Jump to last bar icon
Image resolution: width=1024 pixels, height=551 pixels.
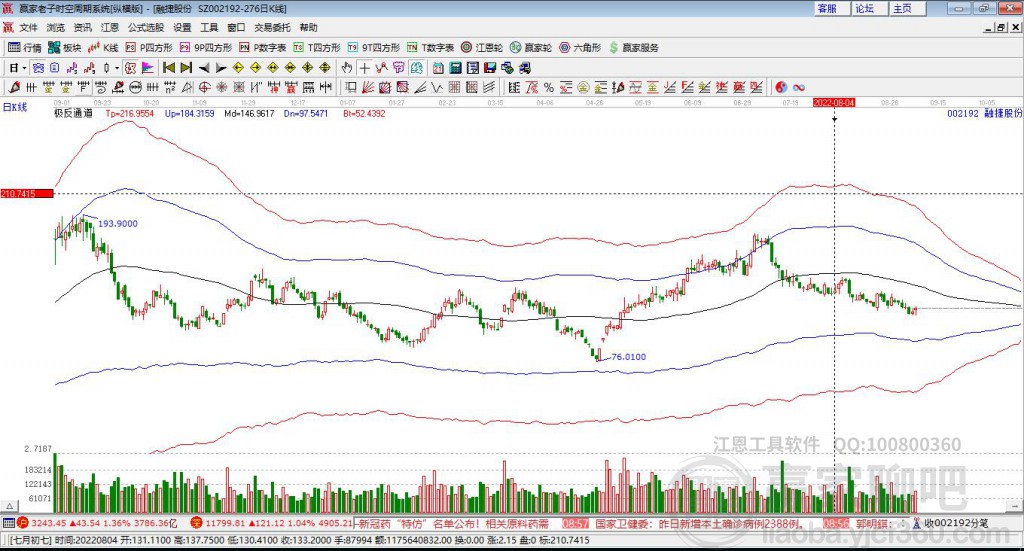pyautogui.click(x=186, y=68)
